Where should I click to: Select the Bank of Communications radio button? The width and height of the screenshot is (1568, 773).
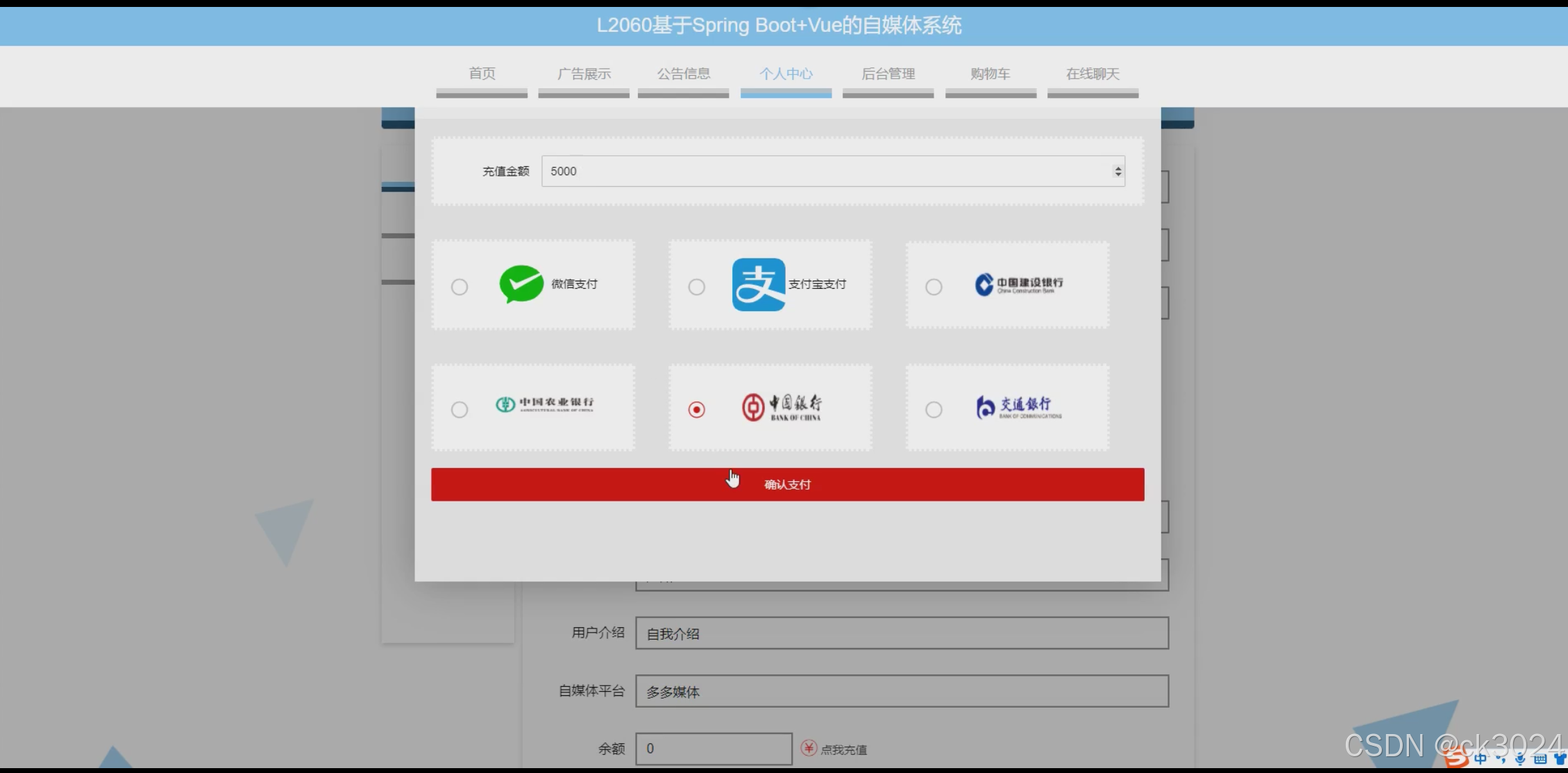(934, 409)
